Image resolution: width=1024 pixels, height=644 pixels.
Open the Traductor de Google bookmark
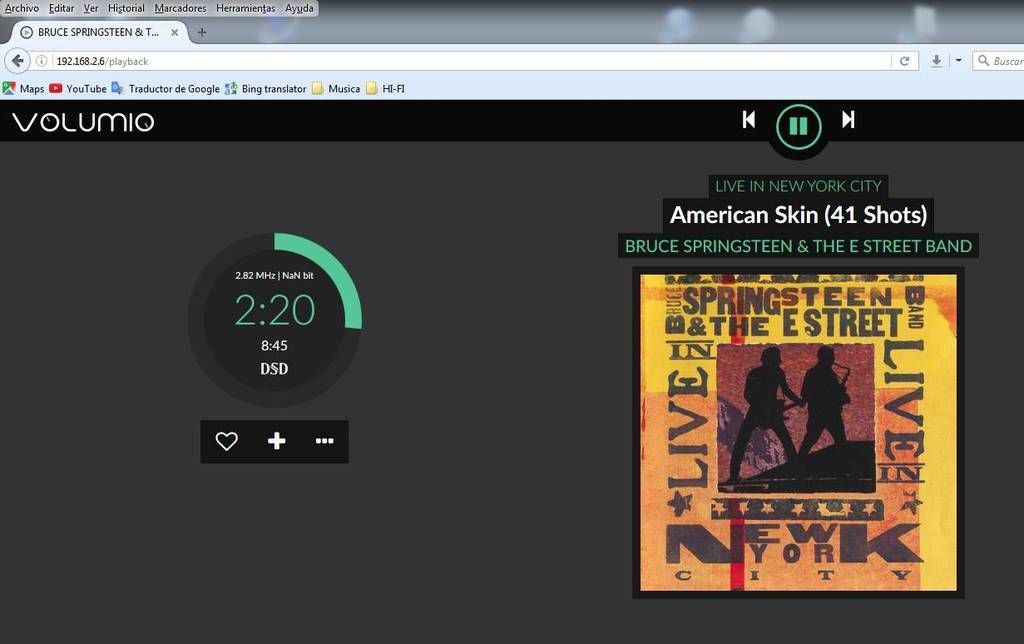click(166, 88)
